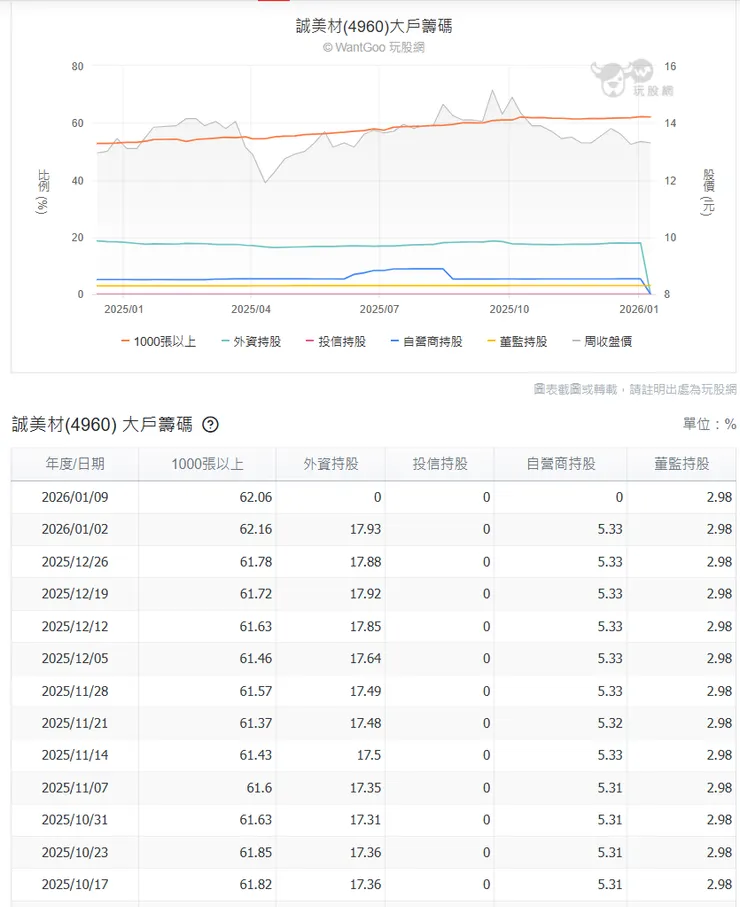Image resolution: width=740 pixels, height=907 pixels.
Task: Click the help question-mark icon beside 大戶籌碼
Action: click(211, 425)
